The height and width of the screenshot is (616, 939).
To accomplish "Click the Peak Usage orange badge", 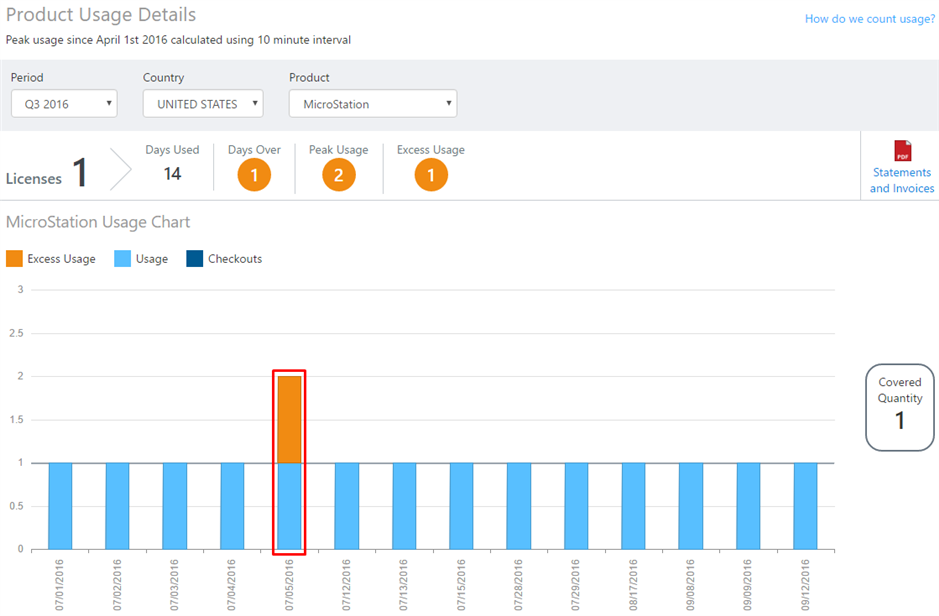I will click(338, 175).
